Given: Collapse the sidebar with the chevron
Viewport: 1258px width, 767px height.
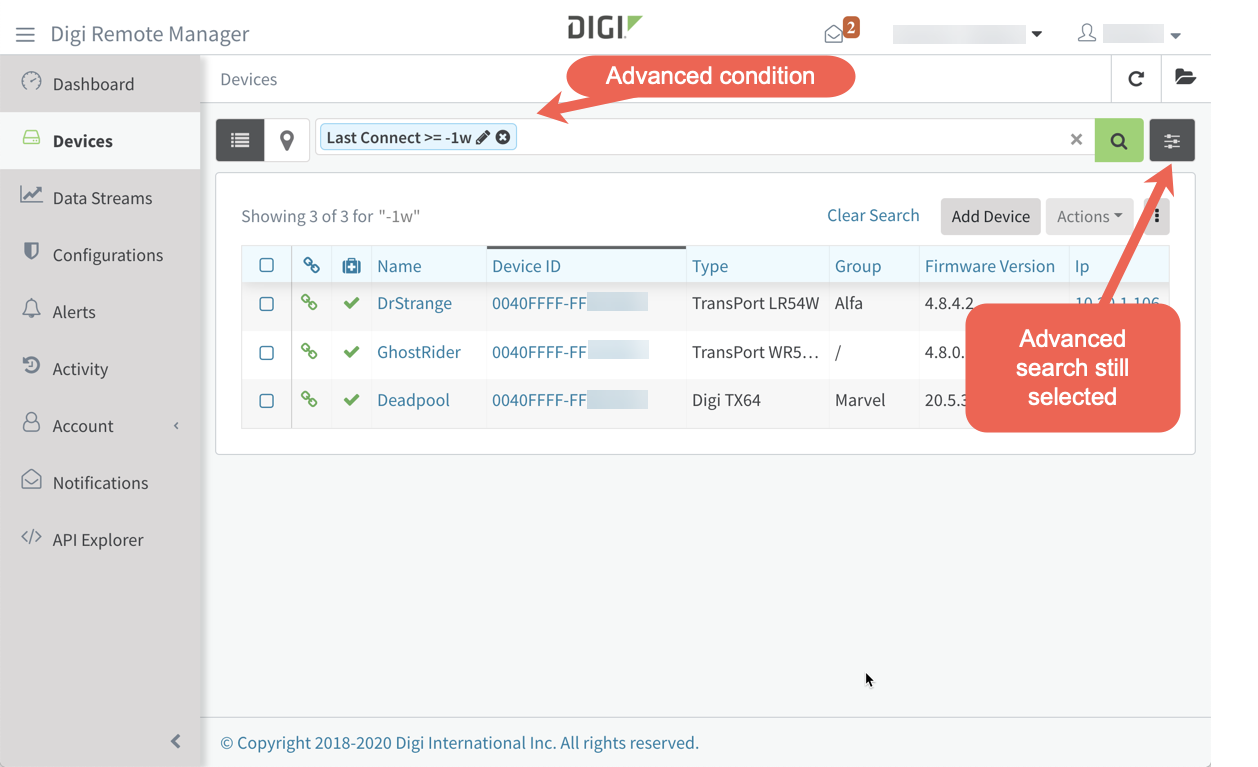Looking at the screenshot, I should [176, 741].
